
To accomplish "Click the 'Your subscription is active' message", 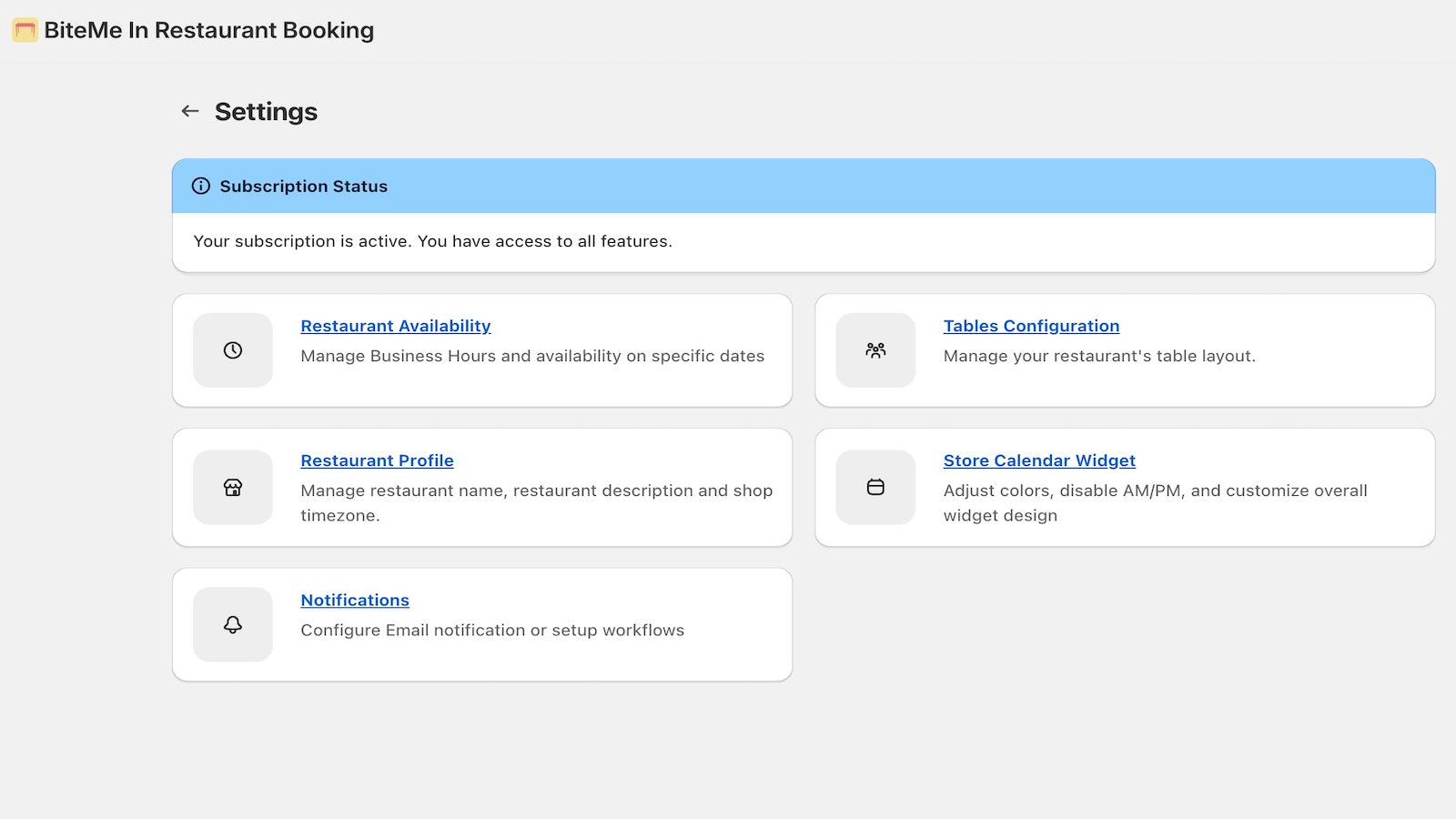I will pos(433,241).
